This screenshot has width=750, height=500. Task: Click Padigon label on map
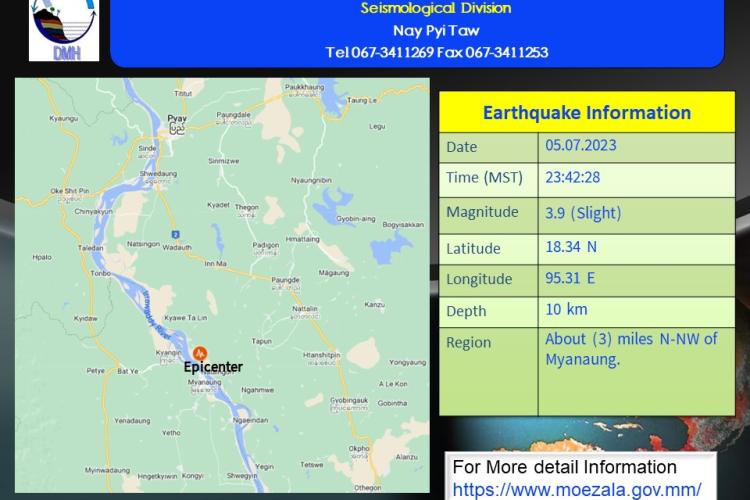266,245
